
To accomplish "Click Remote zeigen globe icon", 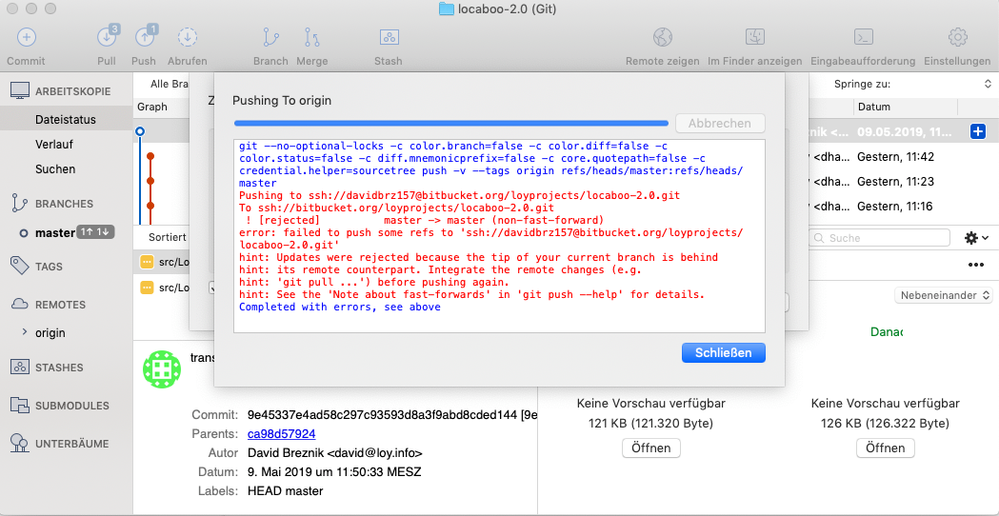I will [x=663, y=38].
